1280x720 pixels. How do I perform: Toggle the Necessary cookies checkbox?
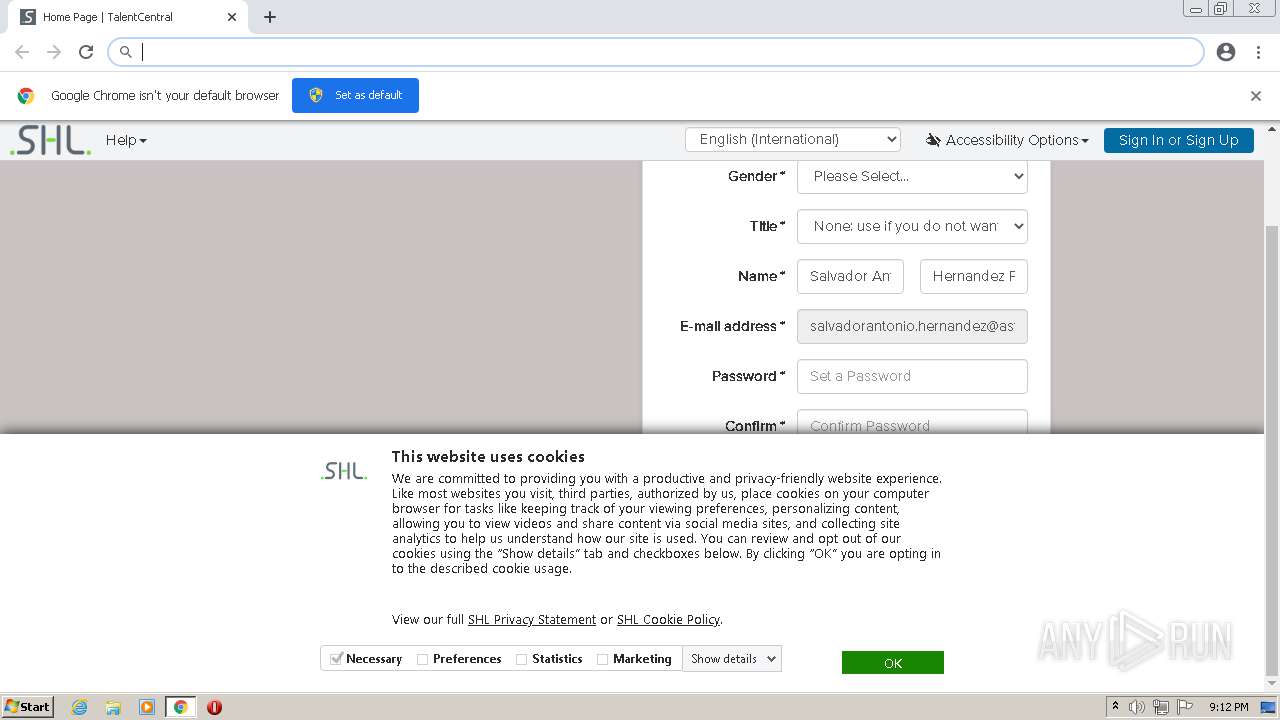(x=336, y=659)
